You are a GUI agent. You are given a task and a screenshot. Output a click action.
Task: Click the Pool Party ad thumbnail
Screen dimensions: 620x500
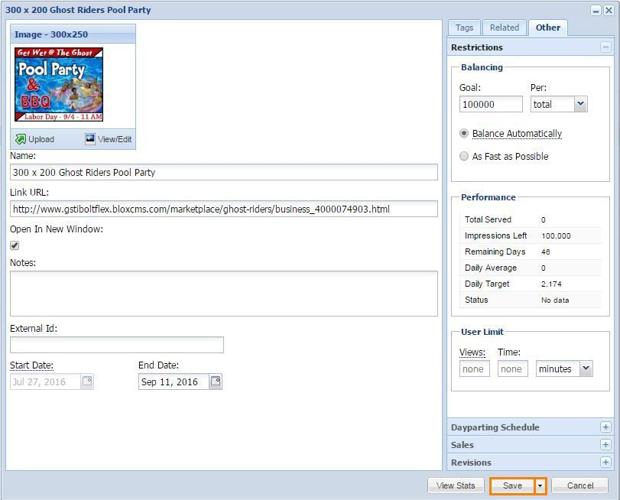click(59, 84)
